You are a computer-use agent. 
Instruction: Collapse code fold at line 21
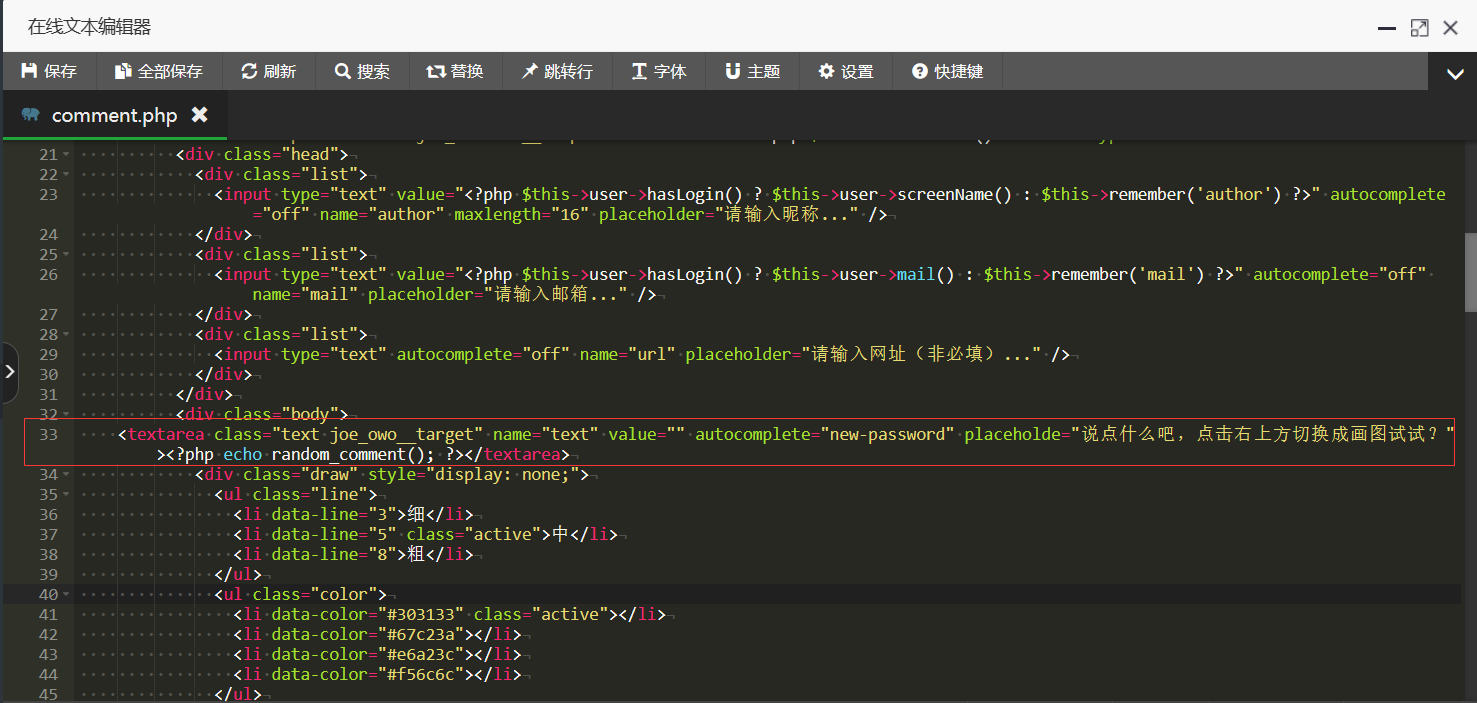66,155
